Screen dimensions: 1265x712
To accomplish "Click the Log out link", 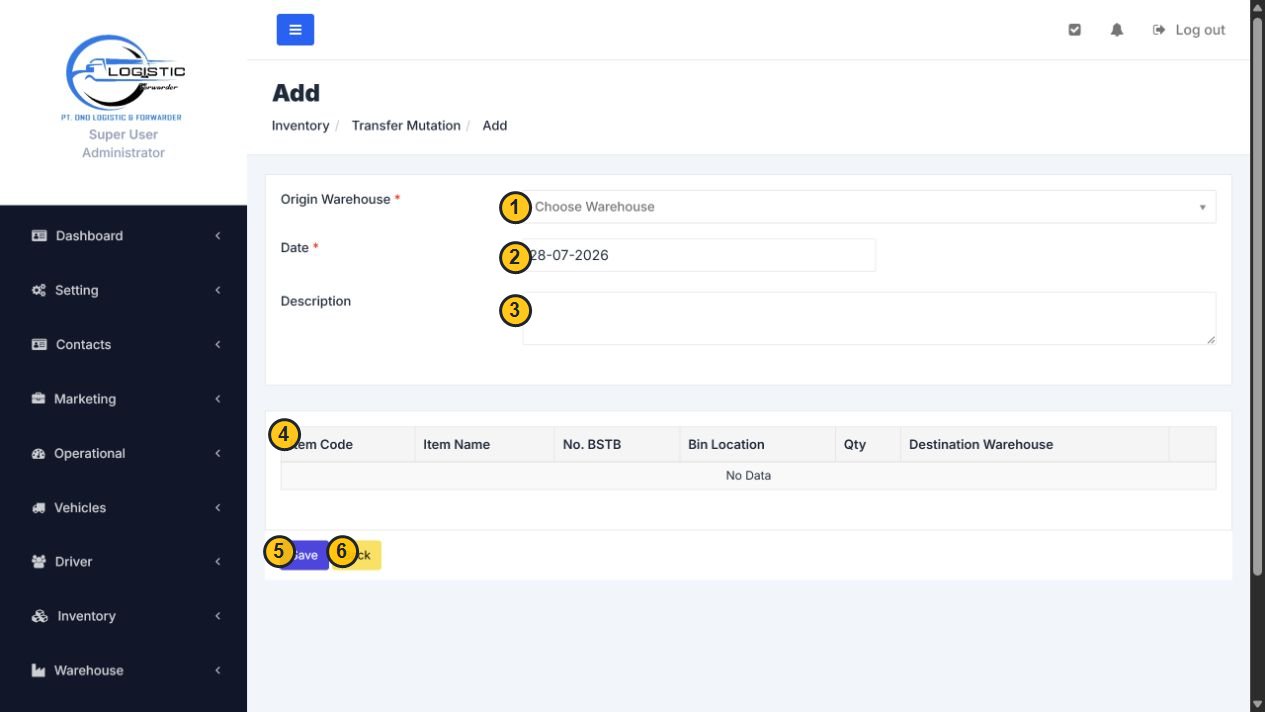I will click(1189, 30).
